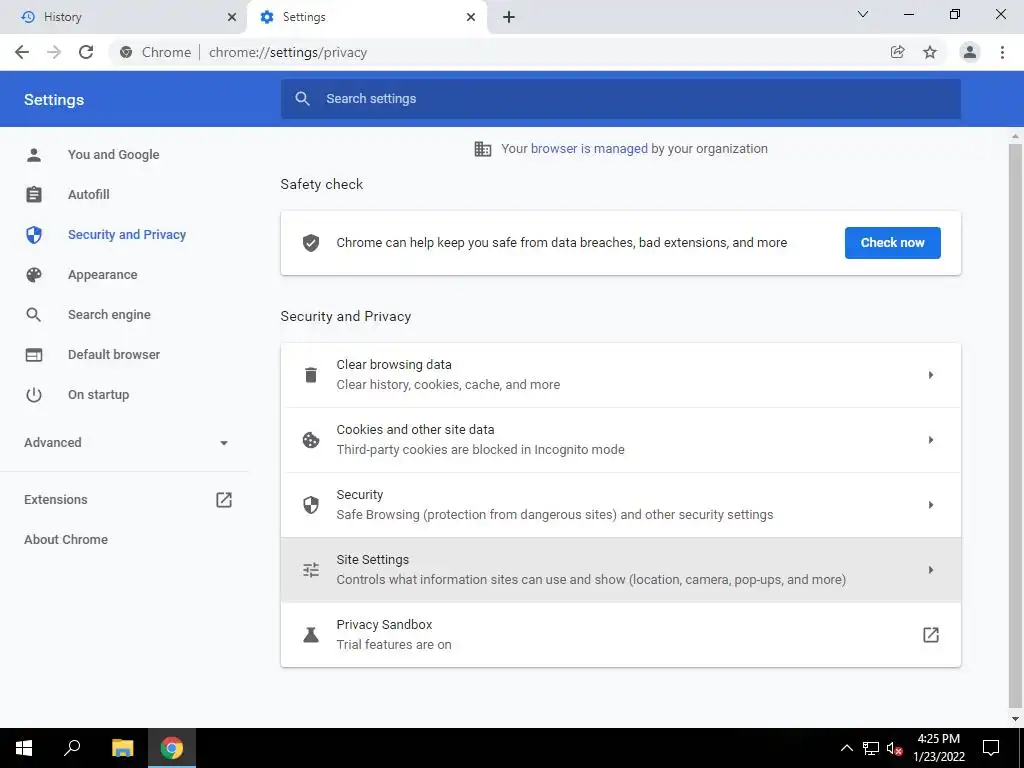Image resolution: width=1024 pixels, height=768 pixels.
Task: Open File Explorer from taskbar
Action: 122,748
